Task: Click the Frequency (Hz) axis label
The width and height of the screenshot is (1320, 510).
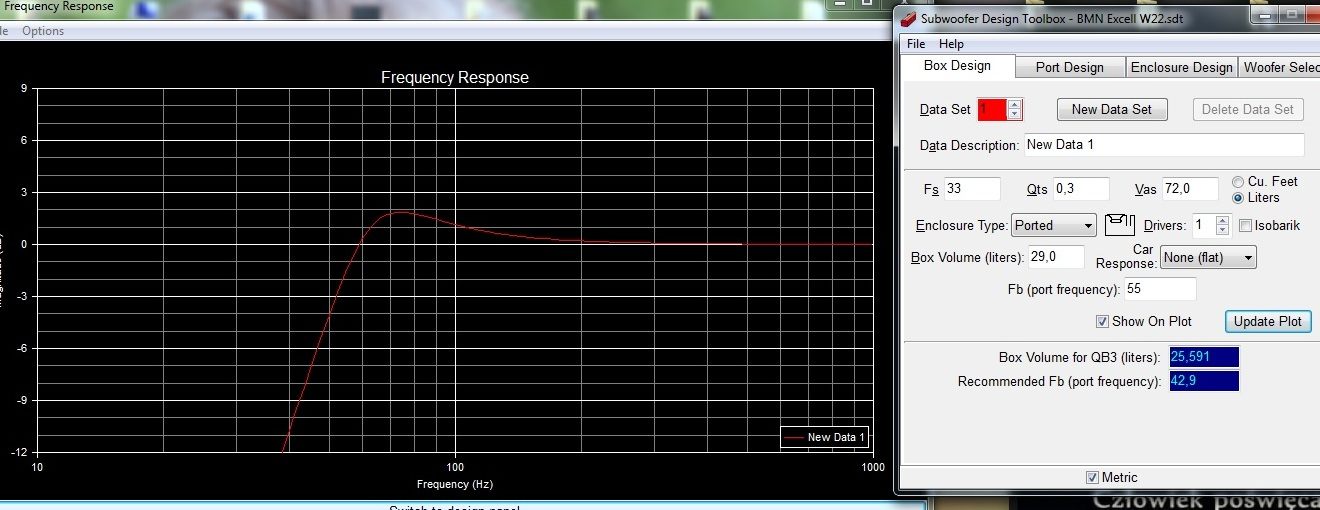Action: pos(455,484)
